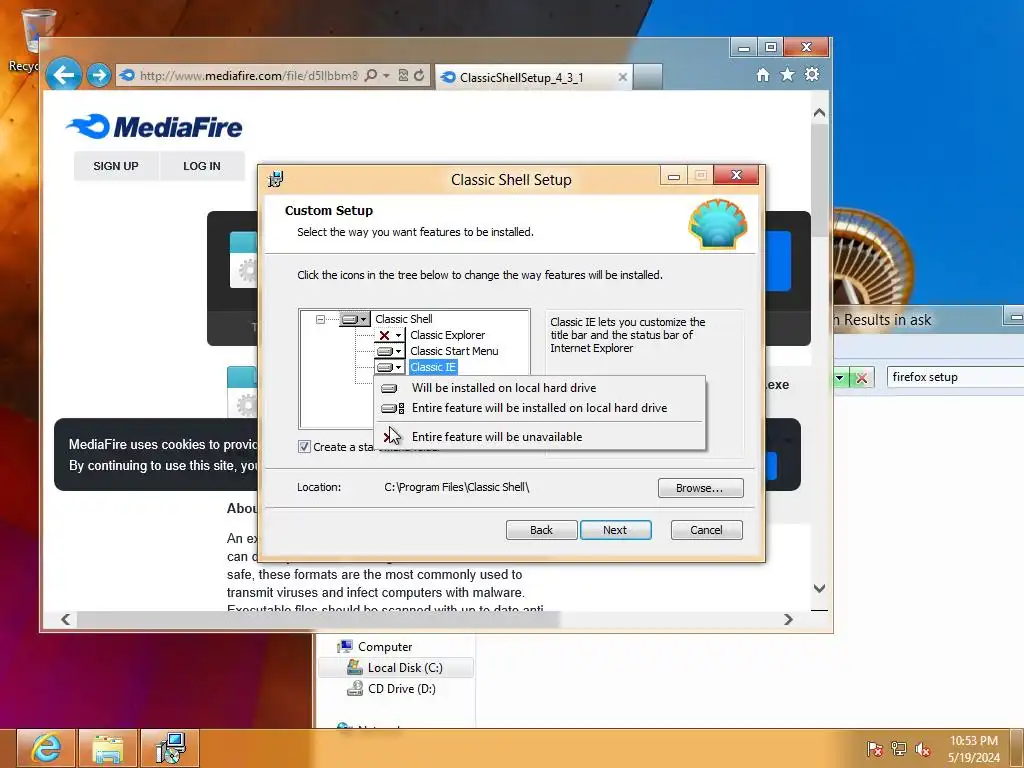Minimize the Classic Shell Setup dialog
The width and height of the screenshot is (1024, 768).
click(674, 176)
